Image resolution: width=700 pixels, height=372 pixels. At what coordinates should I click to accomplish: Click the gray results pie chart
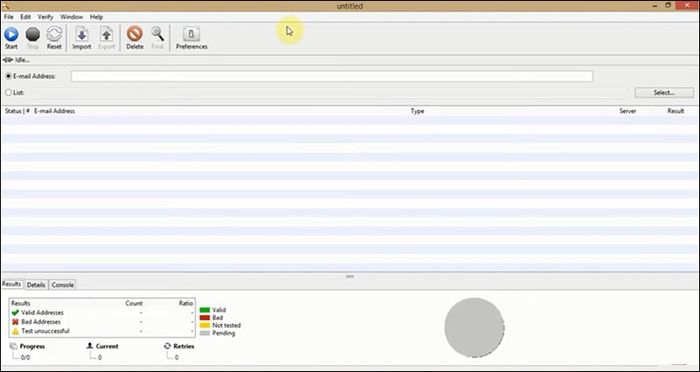pyautogui.click(x=474, y=327)
